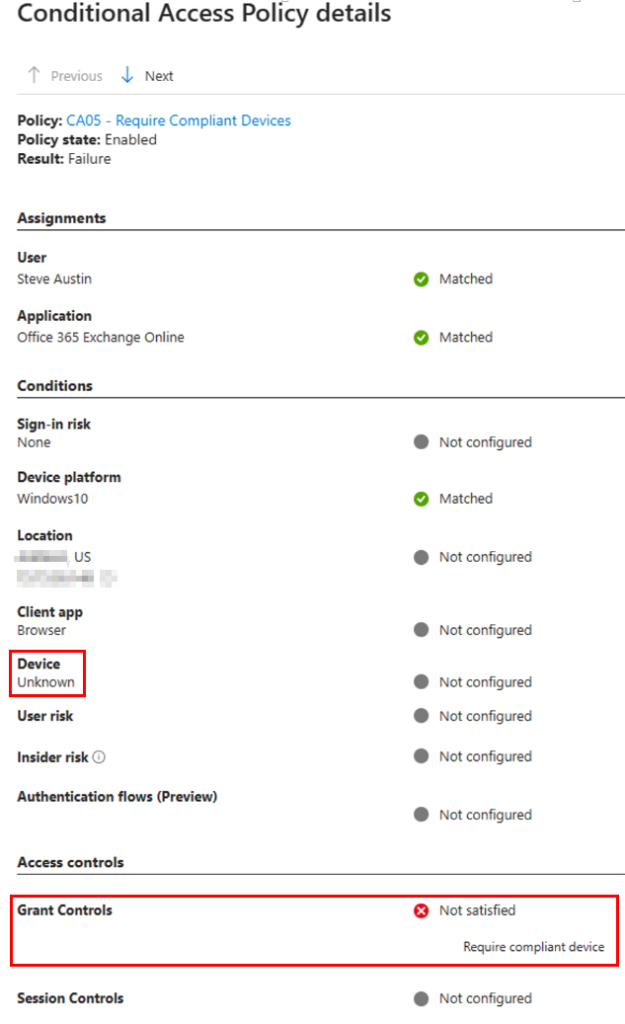The width and height of the screenshot is (625, 1024).
Task: Click red Not satisfied icon for Grant Controls
Action: 421,911
